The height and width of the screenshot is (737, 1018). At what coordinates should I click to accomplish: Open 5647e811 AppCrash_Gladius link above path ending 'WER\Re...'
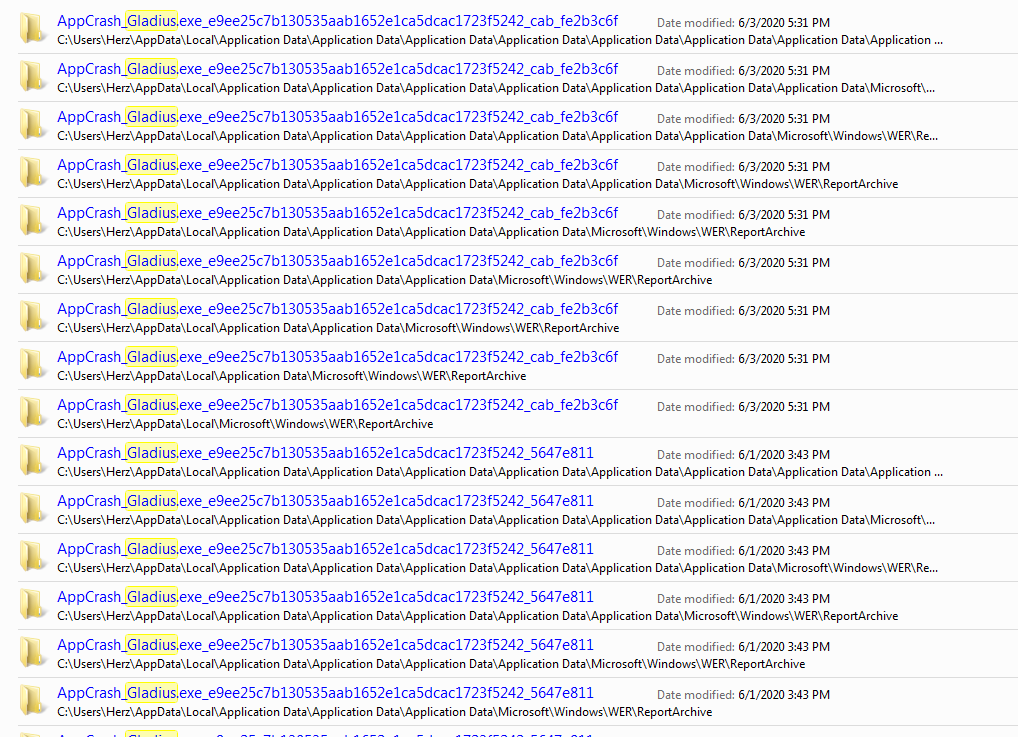[x=325, y=549]
